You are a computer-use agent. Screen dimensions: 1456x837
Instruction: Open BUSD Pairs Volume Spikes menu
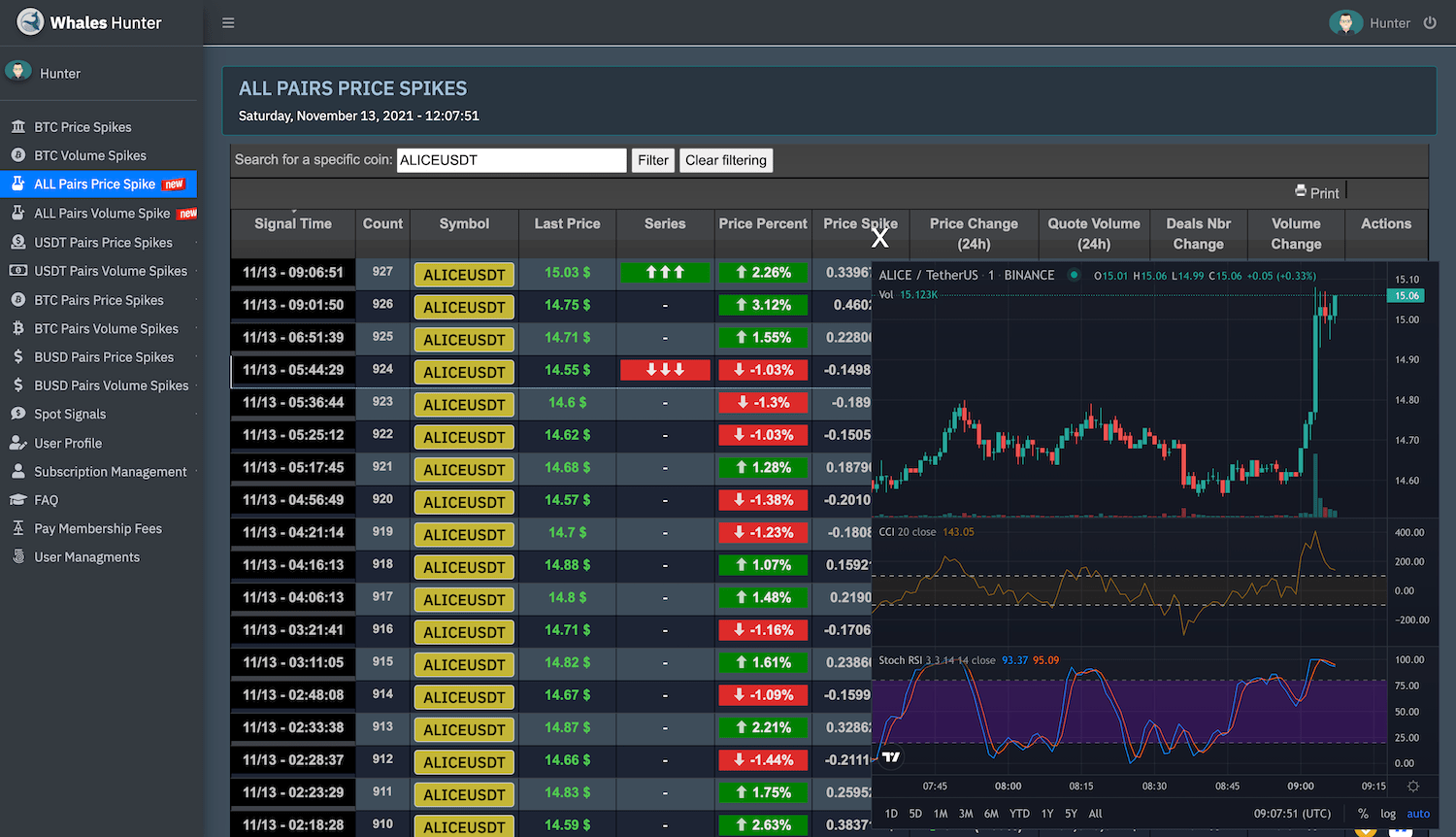click(x=112, y=385)
